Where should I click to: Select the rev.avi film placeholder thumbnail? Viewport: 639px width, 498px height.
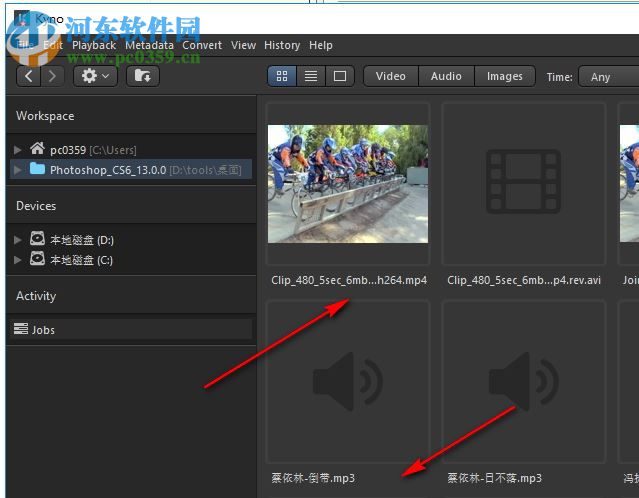(x=524, y=181)
